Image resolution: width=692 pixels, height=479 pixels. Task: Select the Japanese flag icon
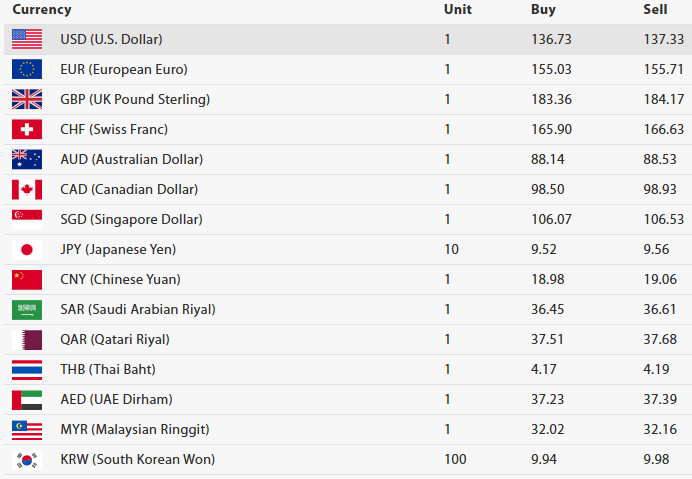(x=27, y=249)
